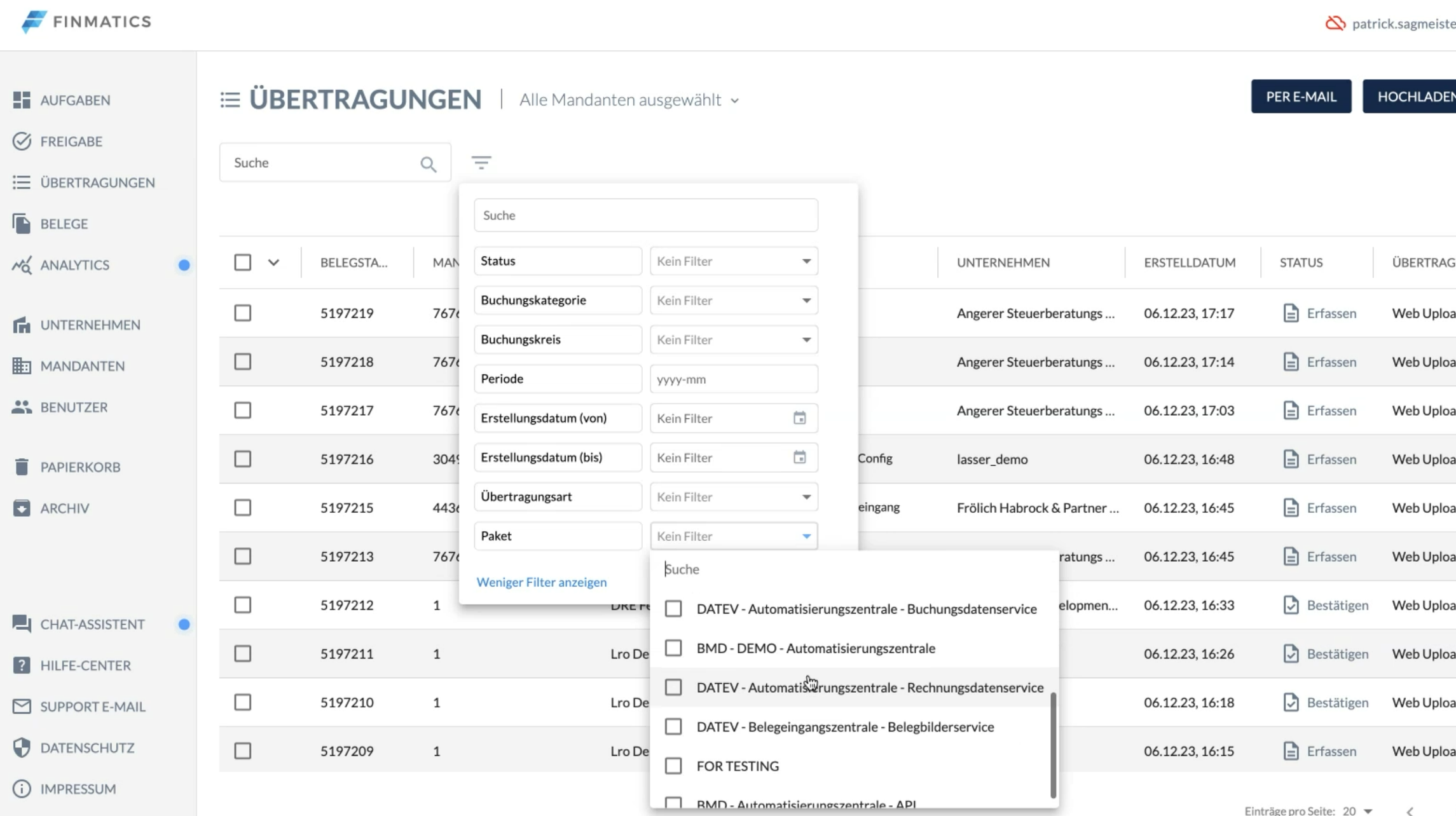The height and width of the screenshot is (816, 1456).
Task: Click the magnifier icon in main search
Action: tap(429, 165)
